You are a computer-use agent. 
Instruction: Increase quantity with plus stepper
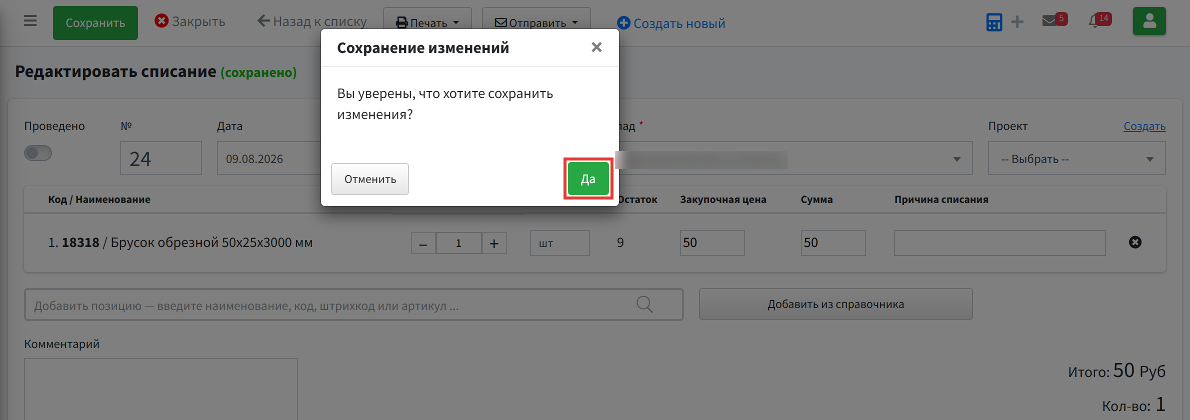coord(494,244)
